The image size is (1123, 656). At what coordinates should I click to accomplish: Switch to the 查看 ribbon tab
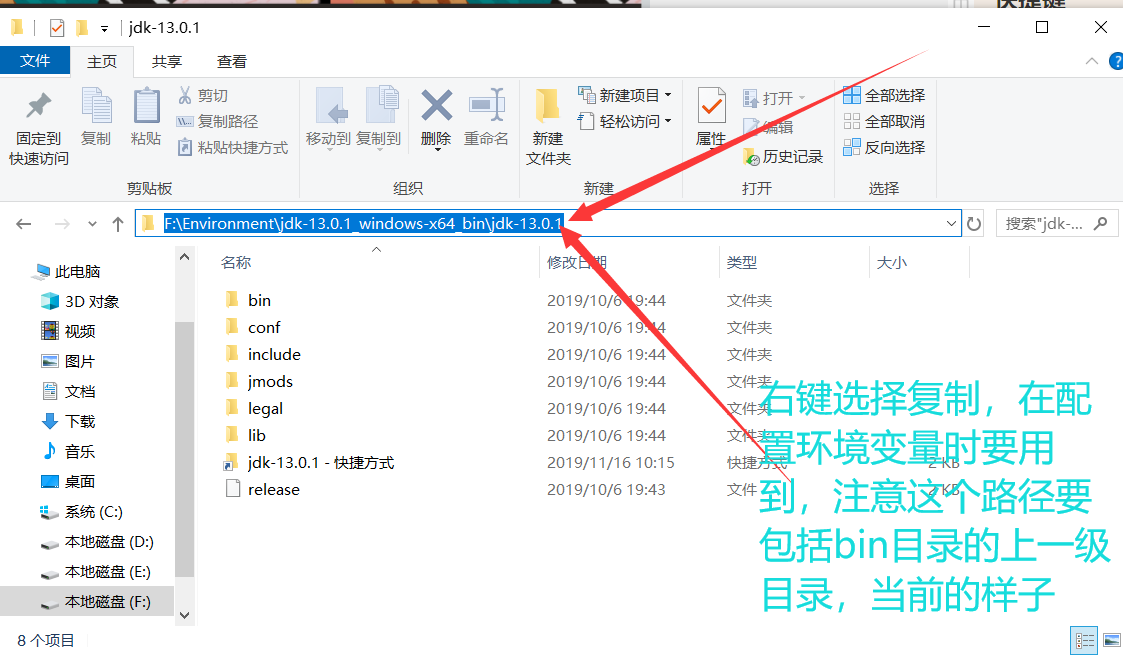(x=231, y=61)
